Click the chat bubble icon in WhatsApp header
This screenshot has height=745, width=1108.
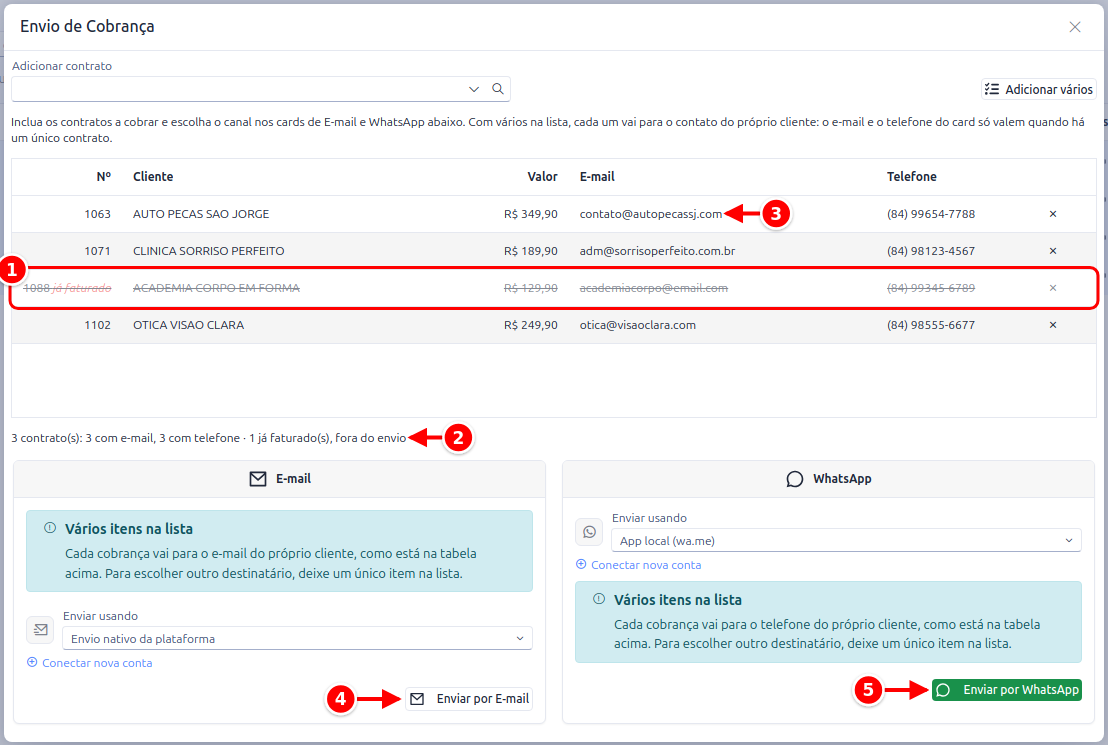(x=794, y=479)
